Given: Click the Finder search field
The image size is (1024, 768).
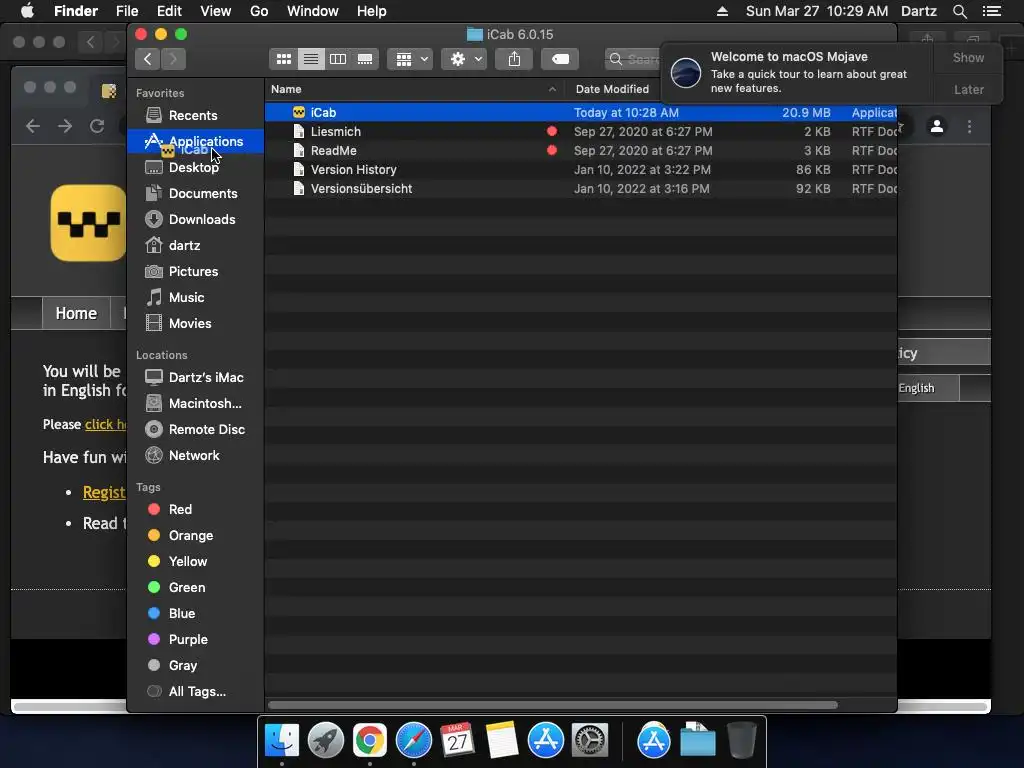Looking at the screenshot, I should click(633, 59).
